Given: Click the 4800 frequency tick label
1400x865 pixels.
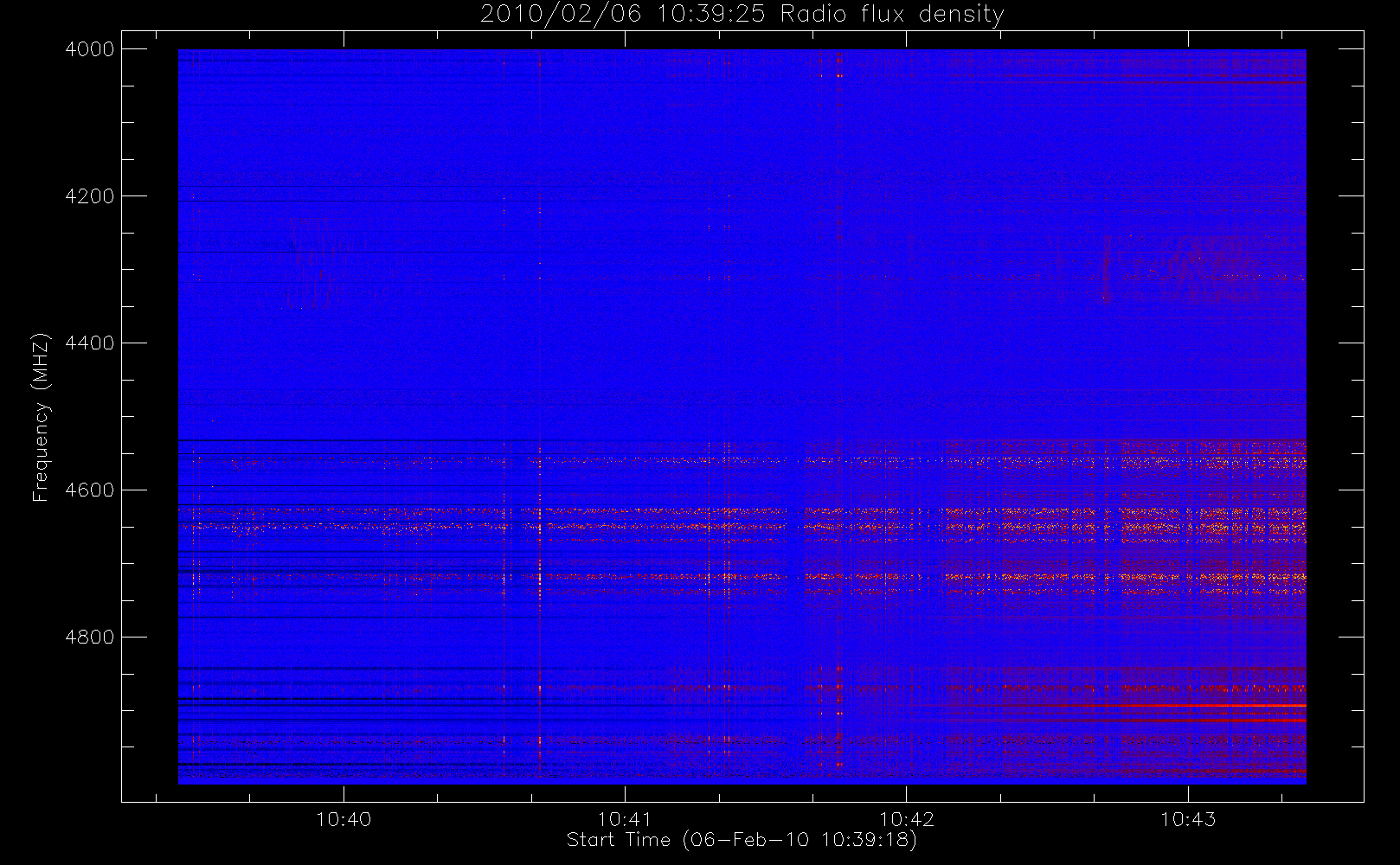Looking at the screenshot, I should point(90,638).
